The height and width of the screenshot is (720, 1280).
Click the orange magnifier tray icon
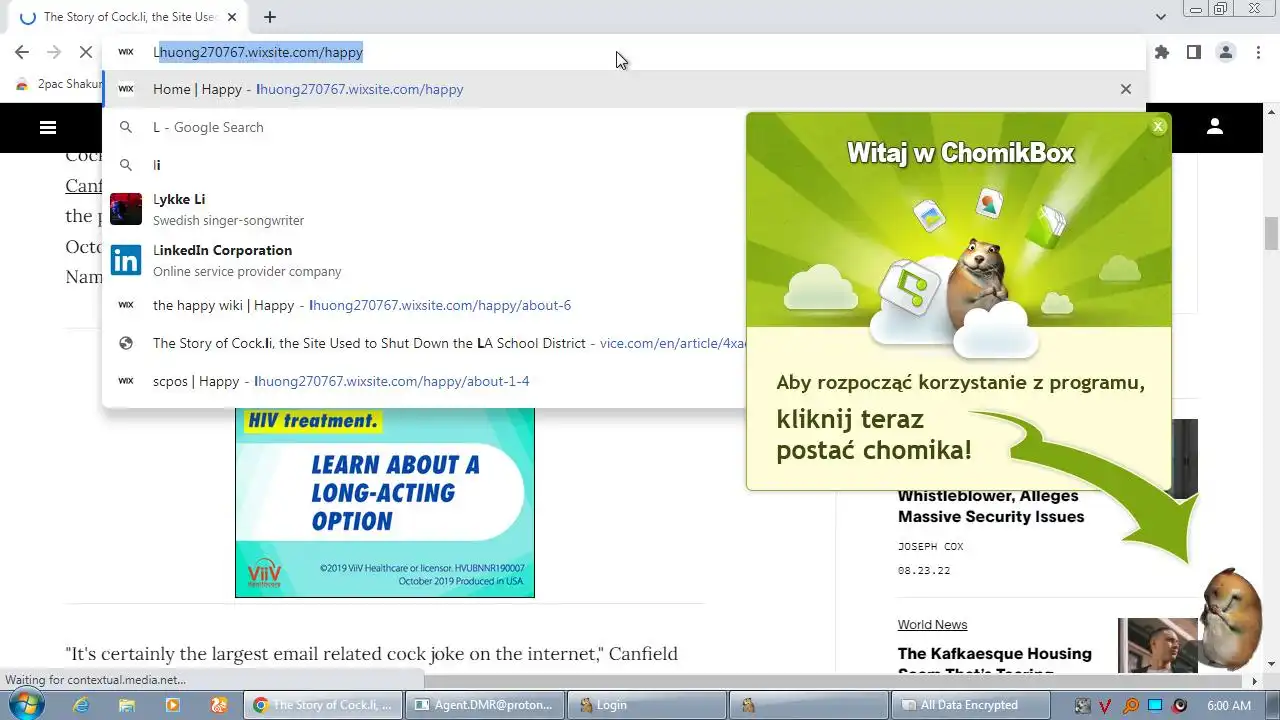[1131, 705]
